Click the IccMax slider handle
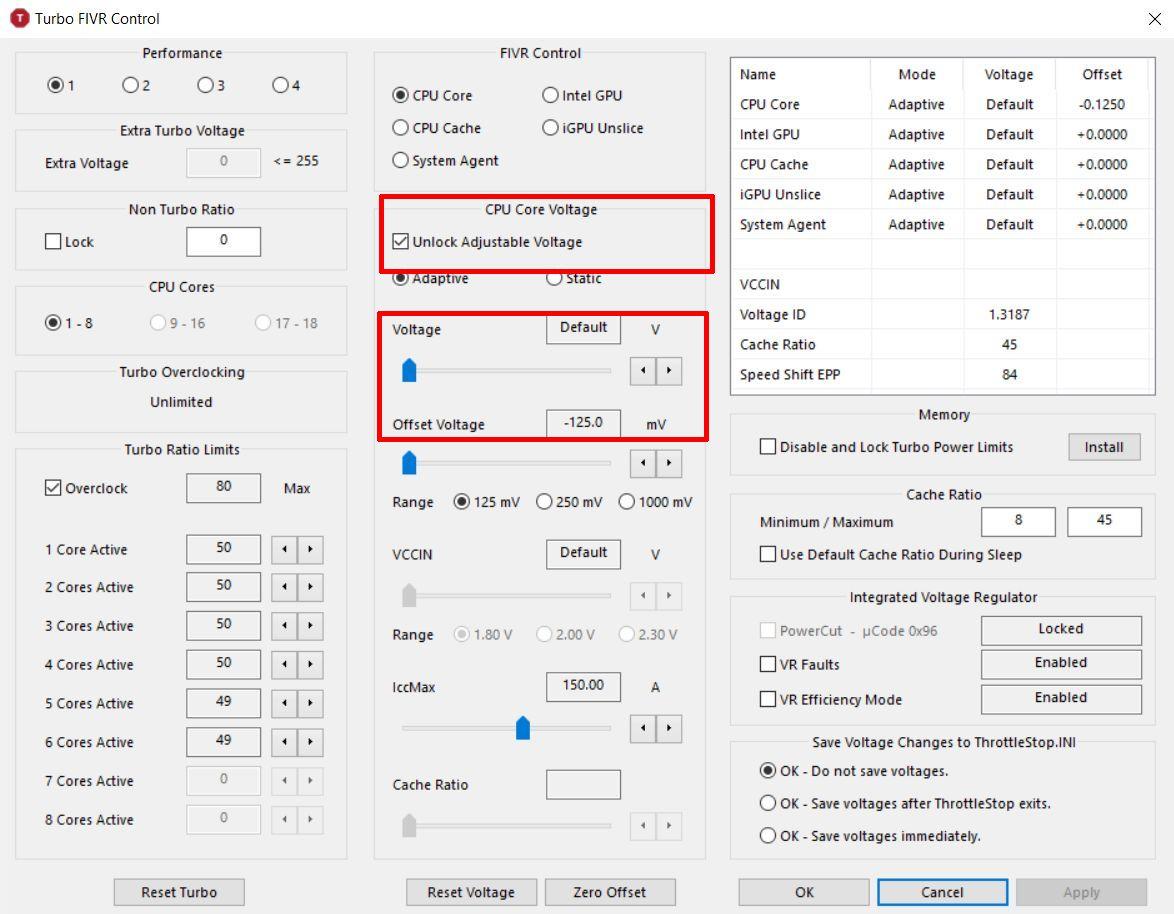Screen dimensions: 1174x914 pos(522,728)
